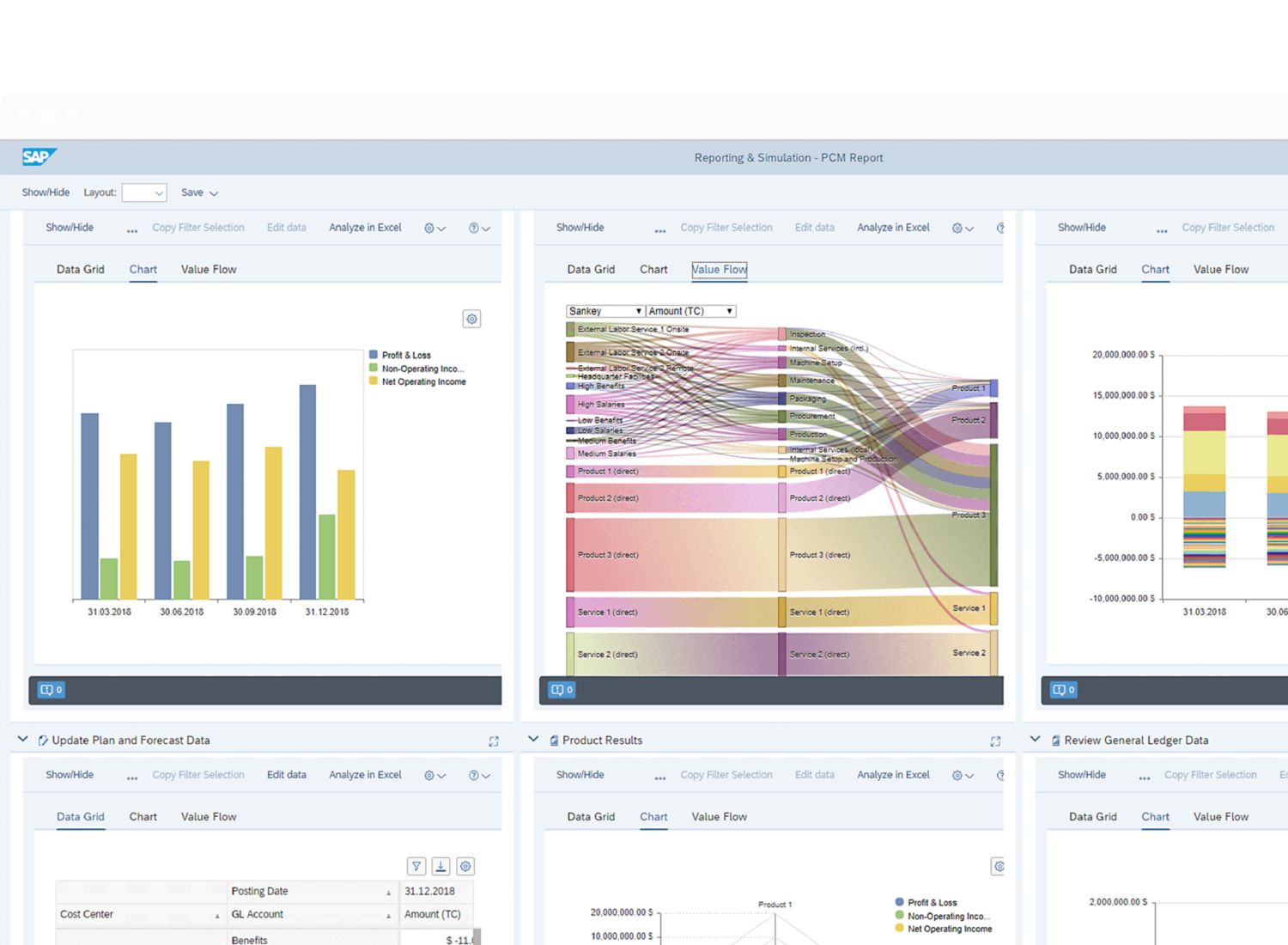
Task: Open the Sankey chart type dropdown
Action: click(605, 311)
